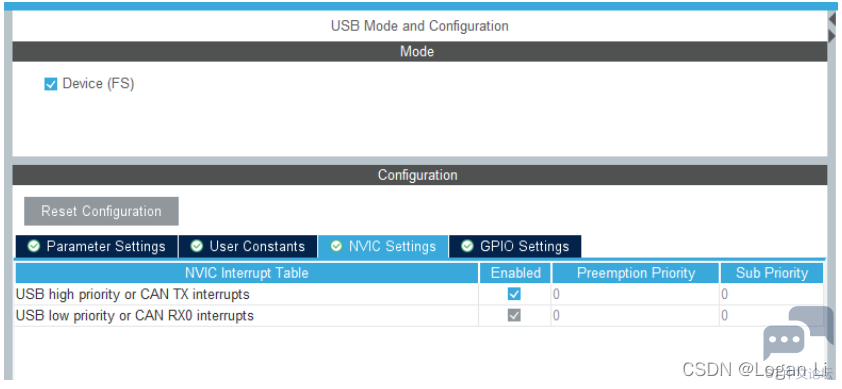Disable USB high priority interrupt Enabled checkbox

514,294
